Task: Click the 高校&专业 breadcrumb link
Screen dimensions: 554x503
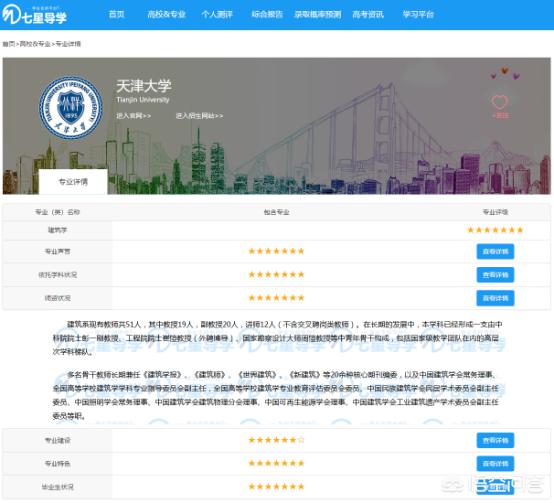Action: point(35,44)
